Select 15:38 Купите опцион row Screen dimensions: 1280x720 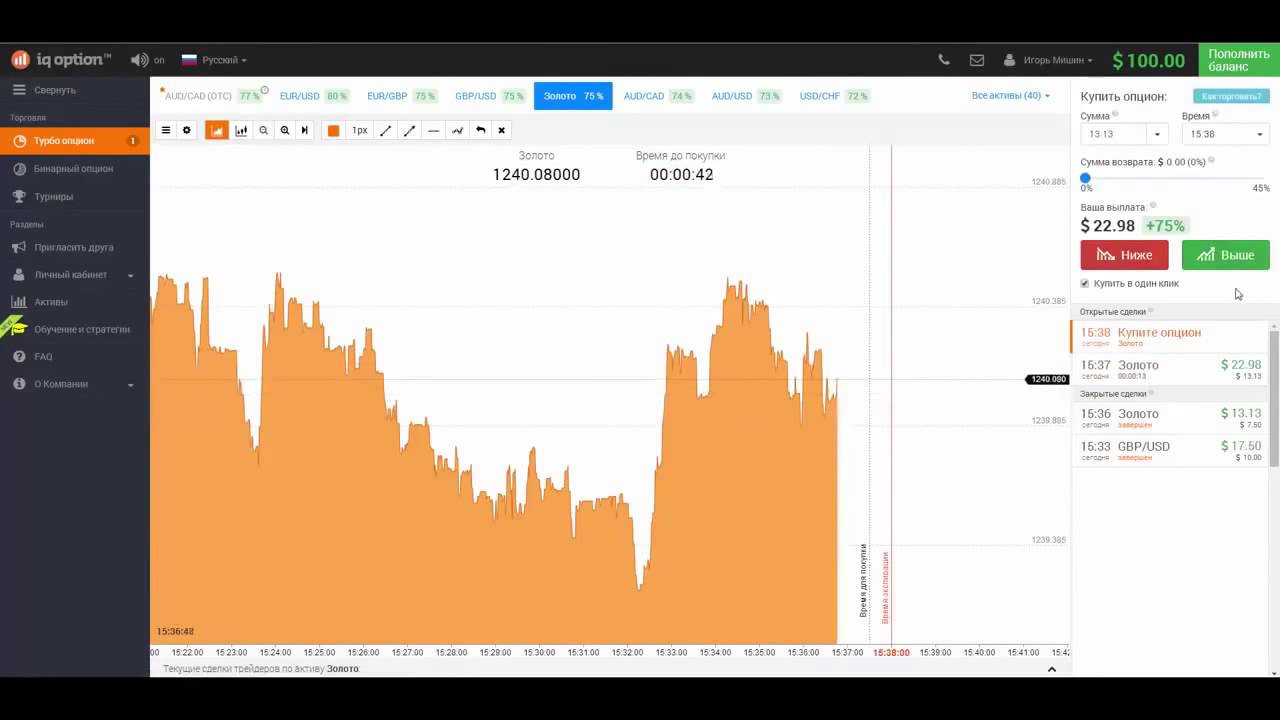1170,337
